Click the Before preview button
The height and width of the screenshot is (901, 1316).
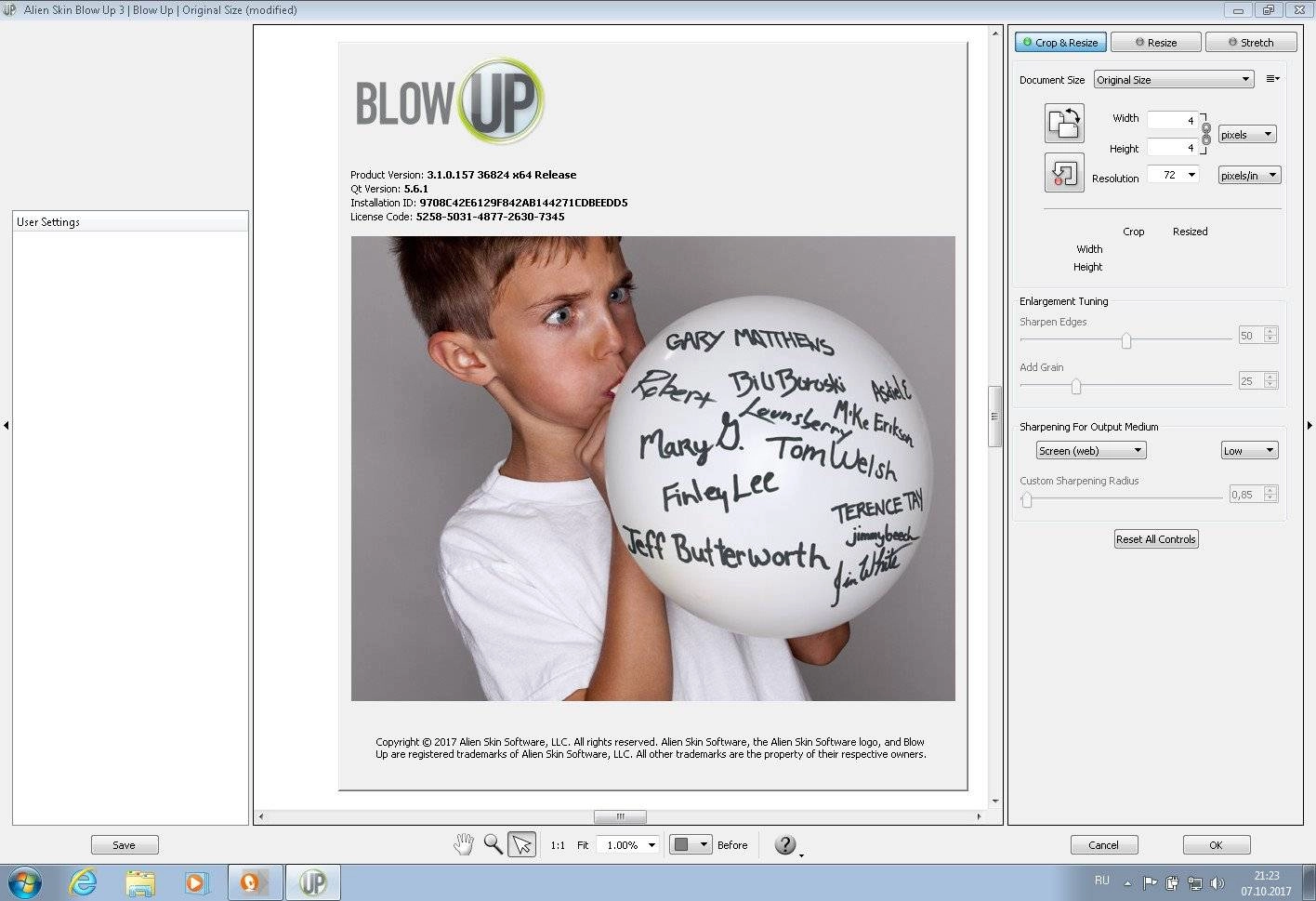pyautogui.click(x=732, y=845)
